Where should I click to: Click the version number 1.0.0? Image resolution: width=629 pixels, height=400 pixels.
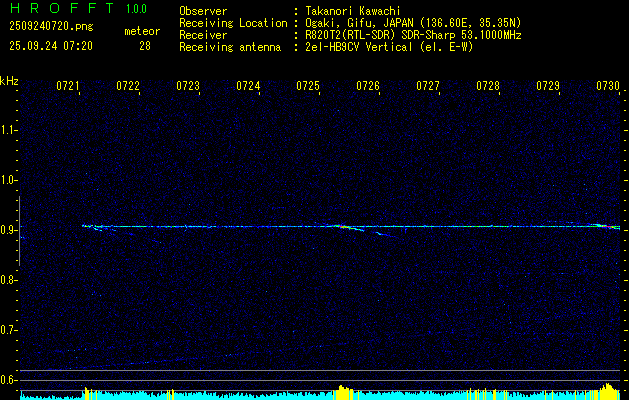[136, 9]
